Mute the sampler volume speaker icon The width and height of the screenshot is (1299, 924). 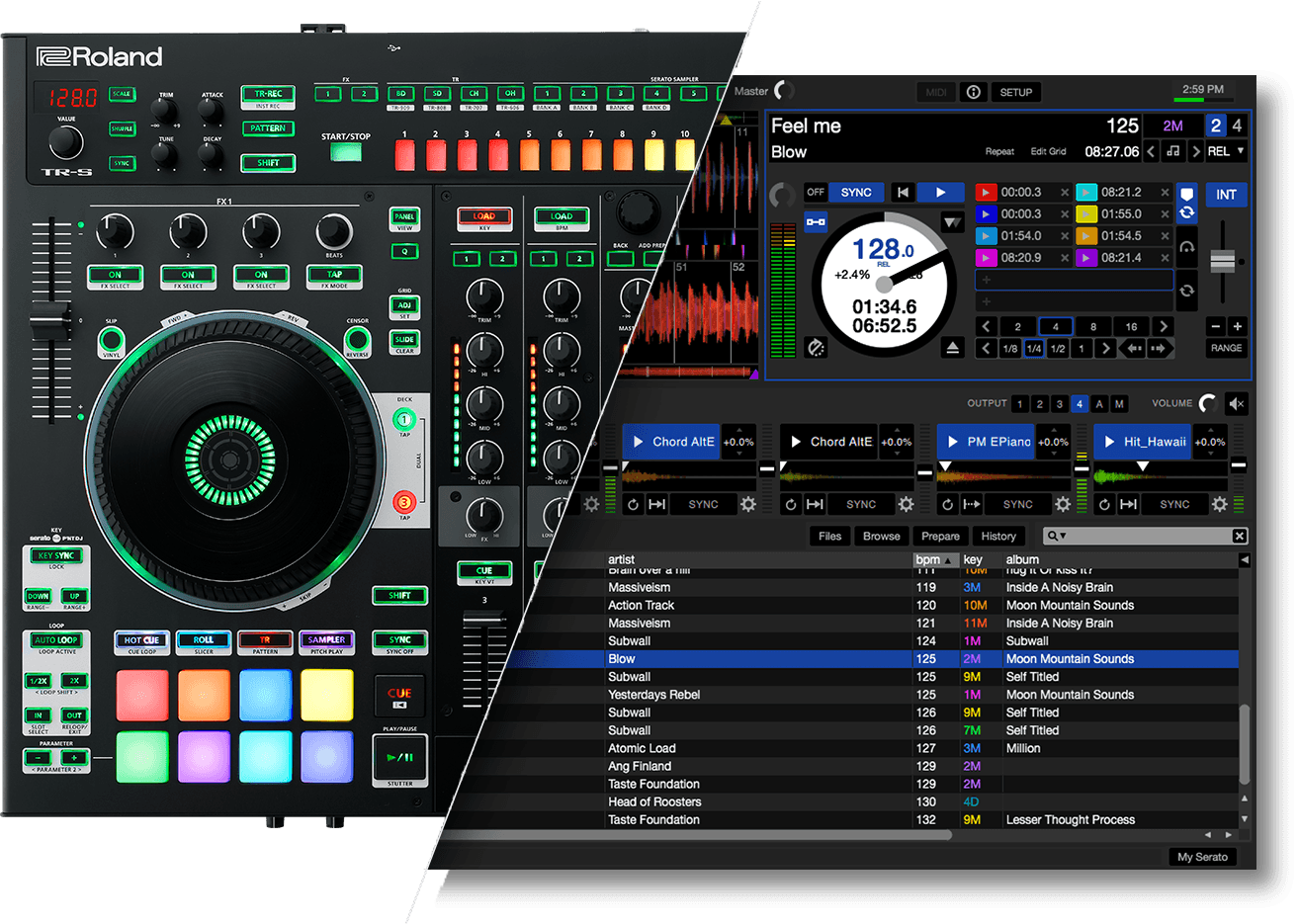pyautogui.click(x=1237, y=403)
